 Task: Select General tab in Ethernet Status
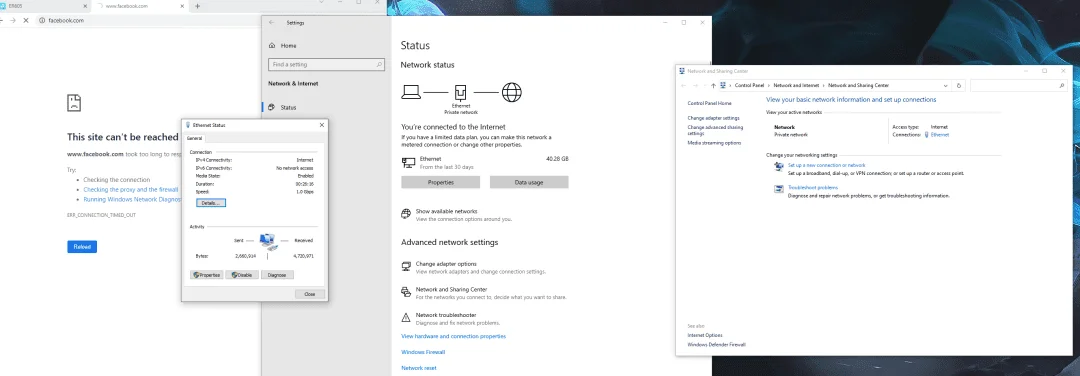(194, 138)
